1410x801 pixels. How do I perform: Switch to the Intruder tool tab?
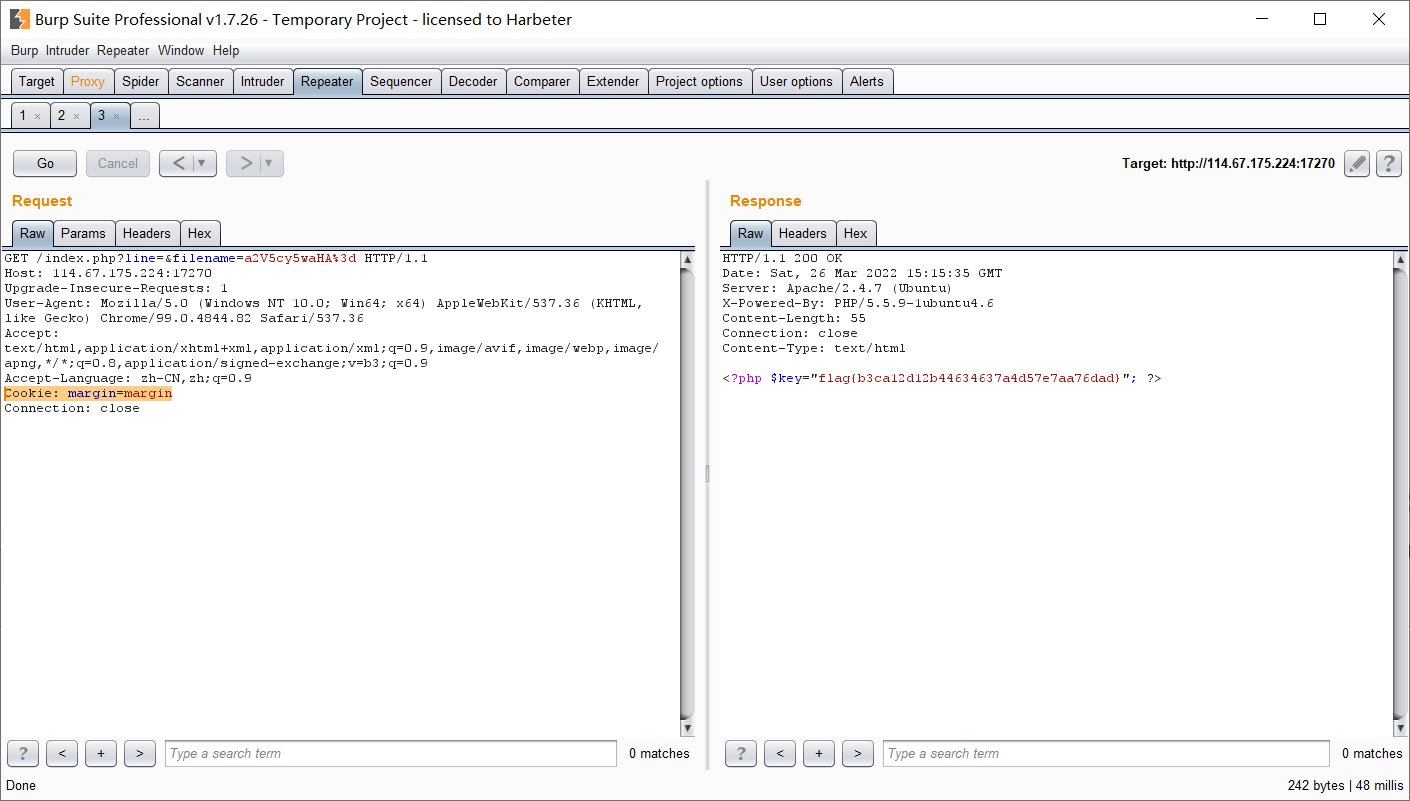[x=263, y=82]
